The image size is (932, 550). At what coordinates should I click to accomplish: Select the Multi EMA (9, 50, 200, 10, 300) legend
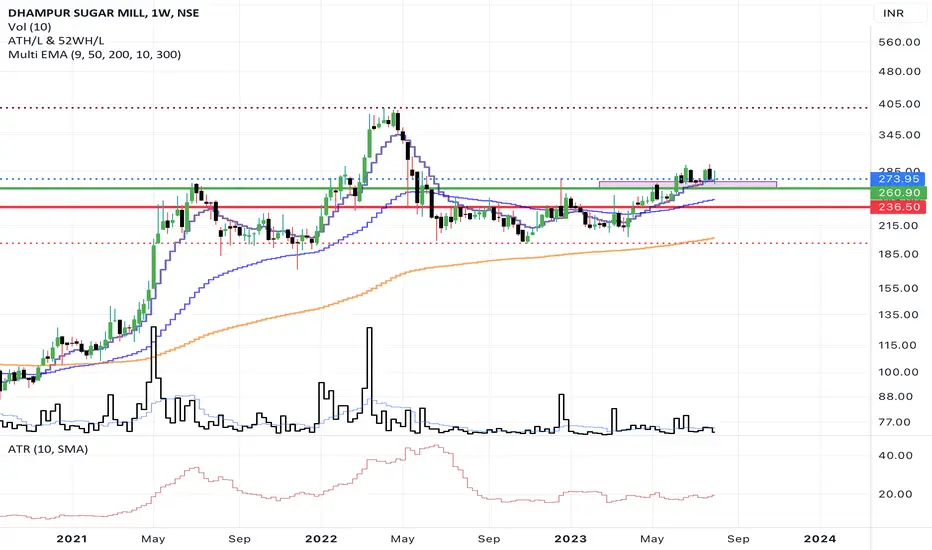coord(95,54)
